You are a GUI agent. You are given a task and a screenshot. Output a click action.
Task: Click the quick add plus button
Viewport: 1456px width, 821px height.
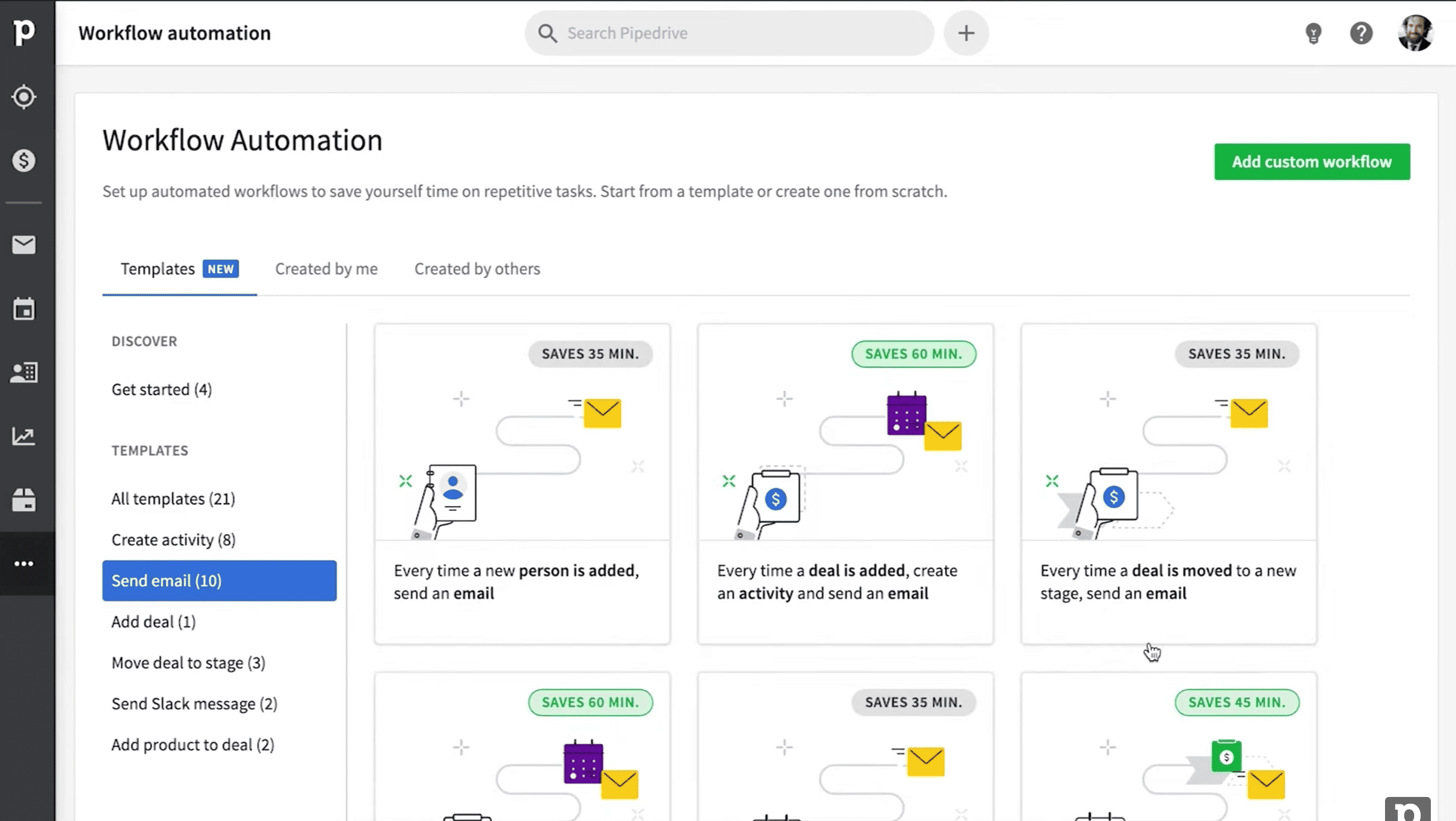(x=966, y=33)
